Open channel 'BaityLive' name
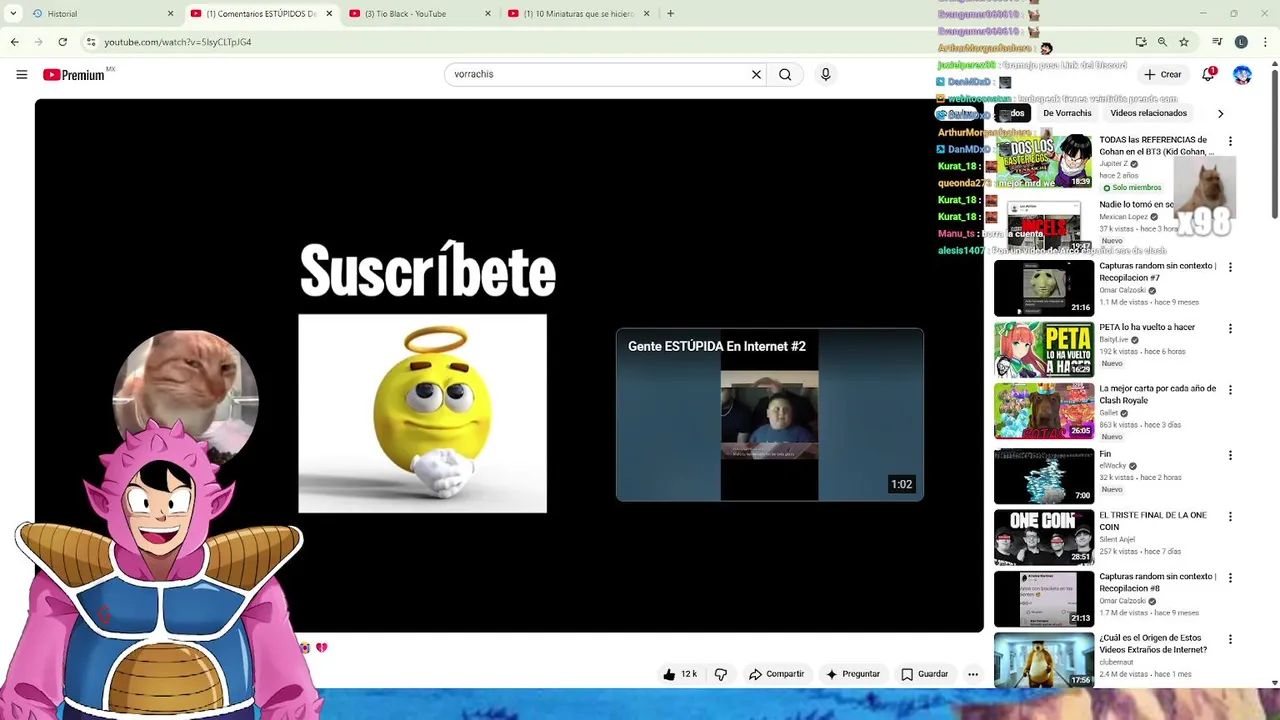 click(x=1114, y=339)
